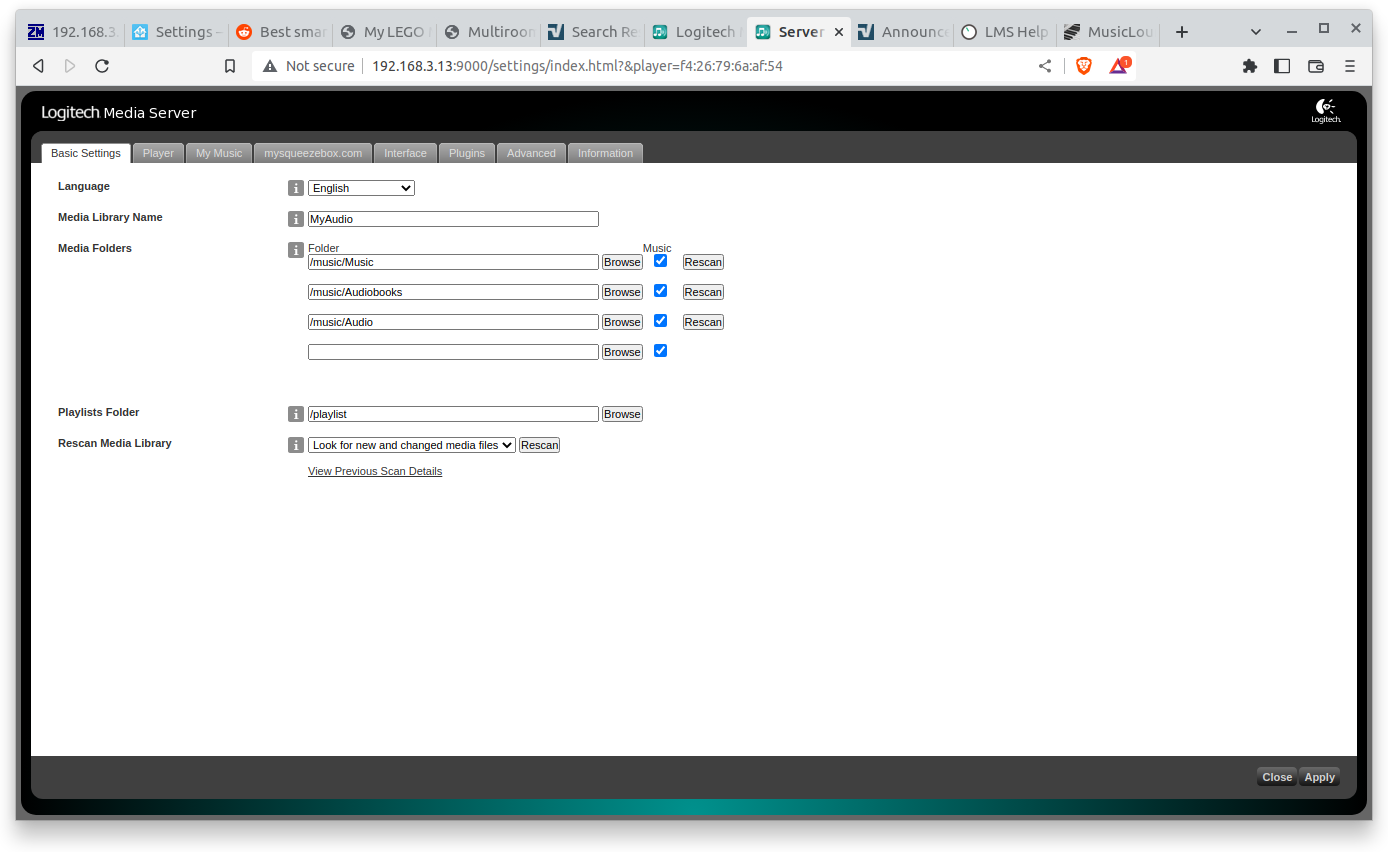
Task: Click the Close button in settings footer
Action: coord(1277,777)
